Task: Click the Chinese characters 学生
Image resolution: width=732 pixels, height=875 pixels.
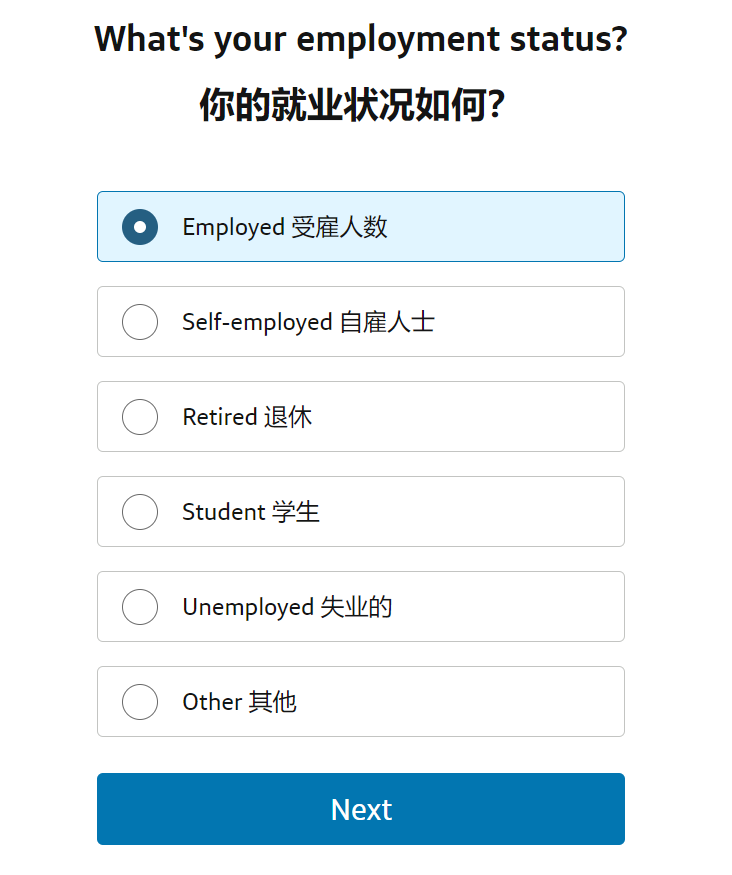Action: (x=296, y=512)
